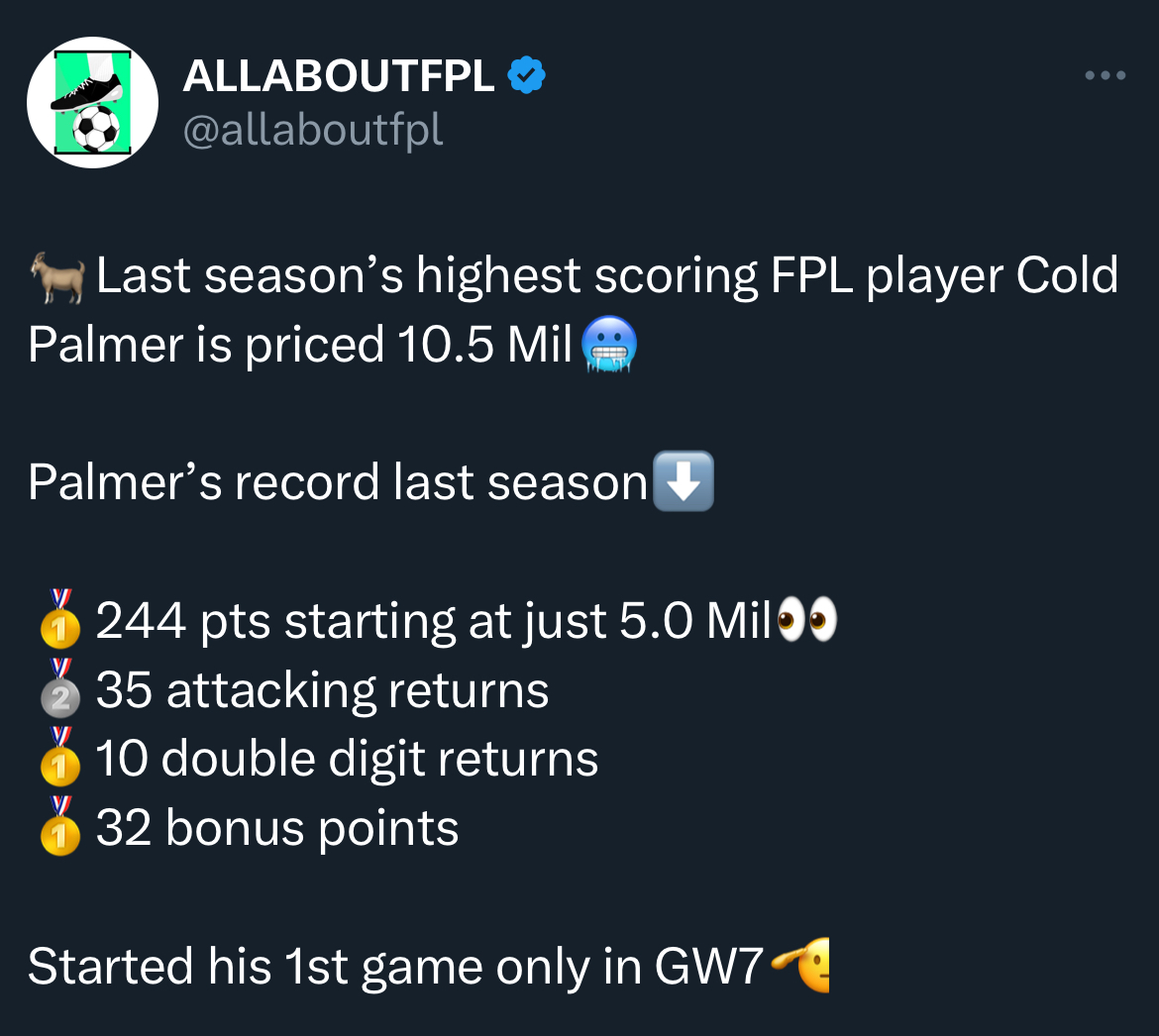The image size is (1159, 1036).
Task: Click the 'Palmer is priced 10.5 Mil' text
Action: [300, 345]
